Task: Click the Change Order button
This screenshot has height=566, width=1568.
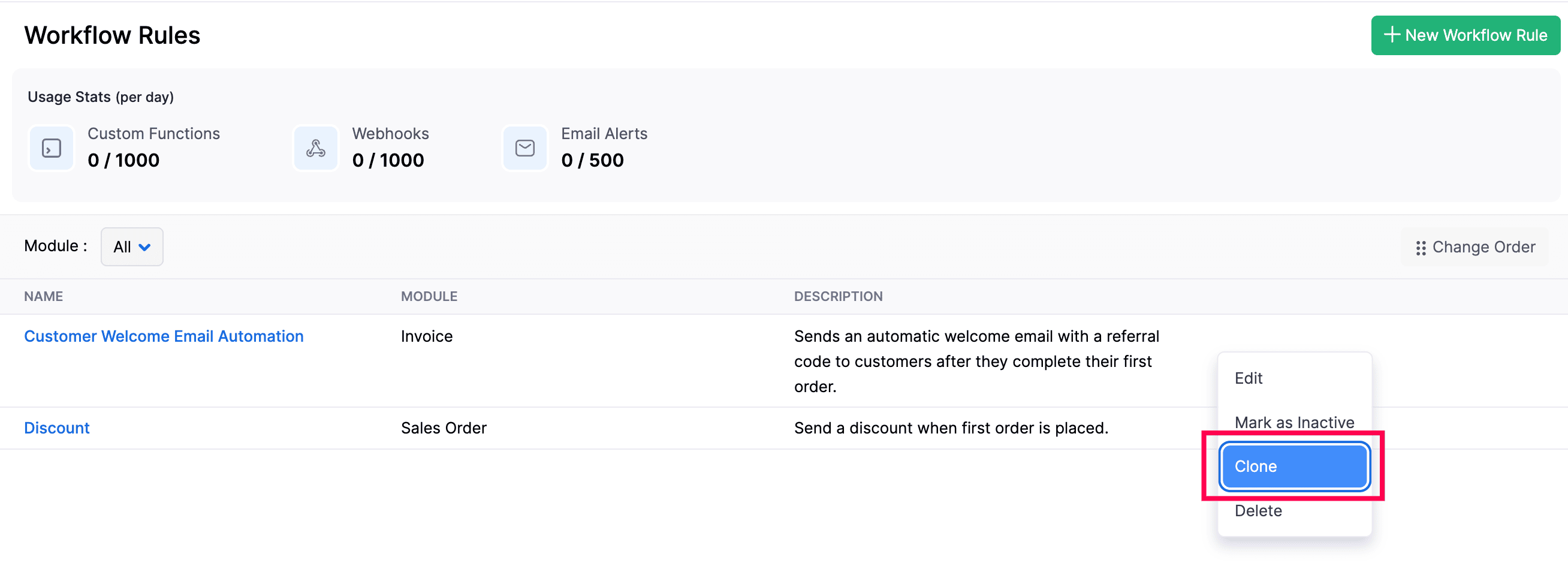Action: click(x=1476, y=247)
